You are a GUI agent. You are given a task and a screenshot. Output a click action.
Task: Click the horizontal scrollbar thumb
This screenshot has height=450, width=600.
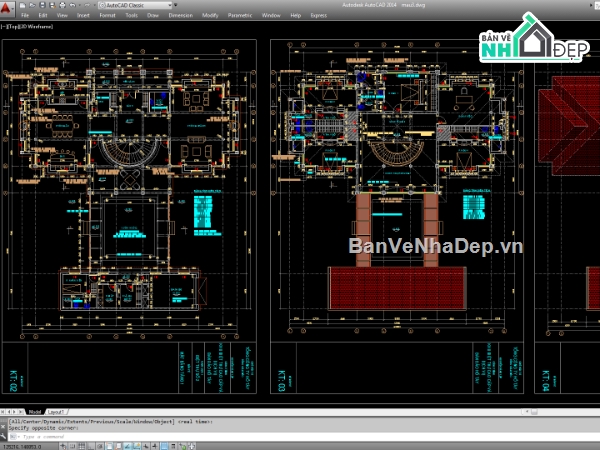click(x=534, y=412)
